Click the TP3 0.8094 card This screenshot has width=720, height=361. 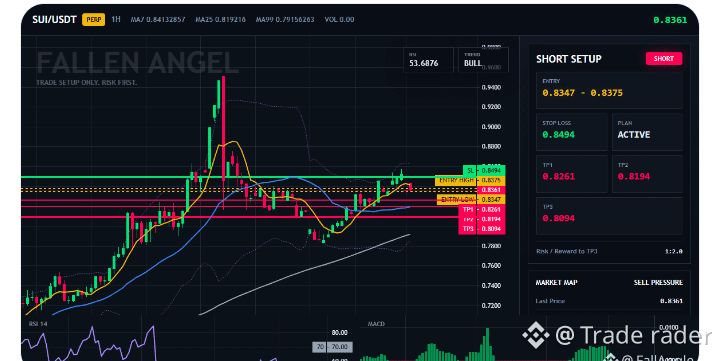[609, 216]
